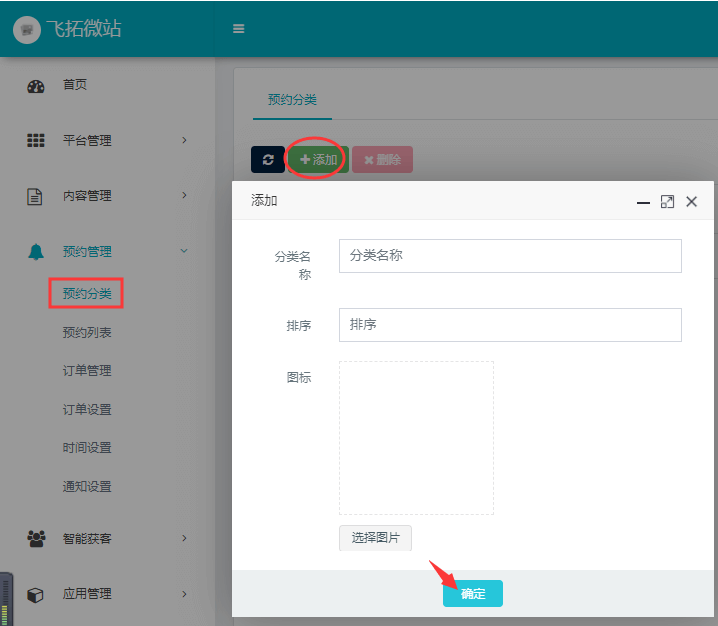Confirm with the 确定 button
This screenshot has height=626, width=718.
[473, 593]
